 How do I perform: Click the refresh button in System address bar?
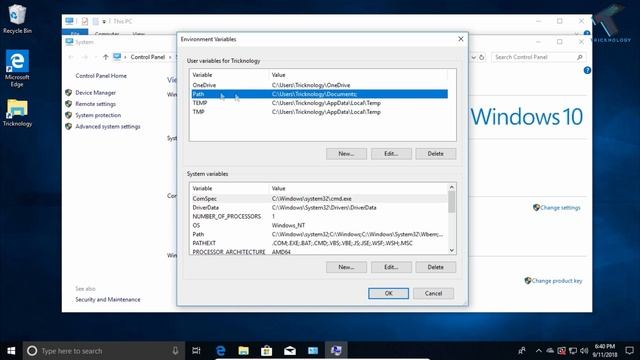(x=482, y=58)
